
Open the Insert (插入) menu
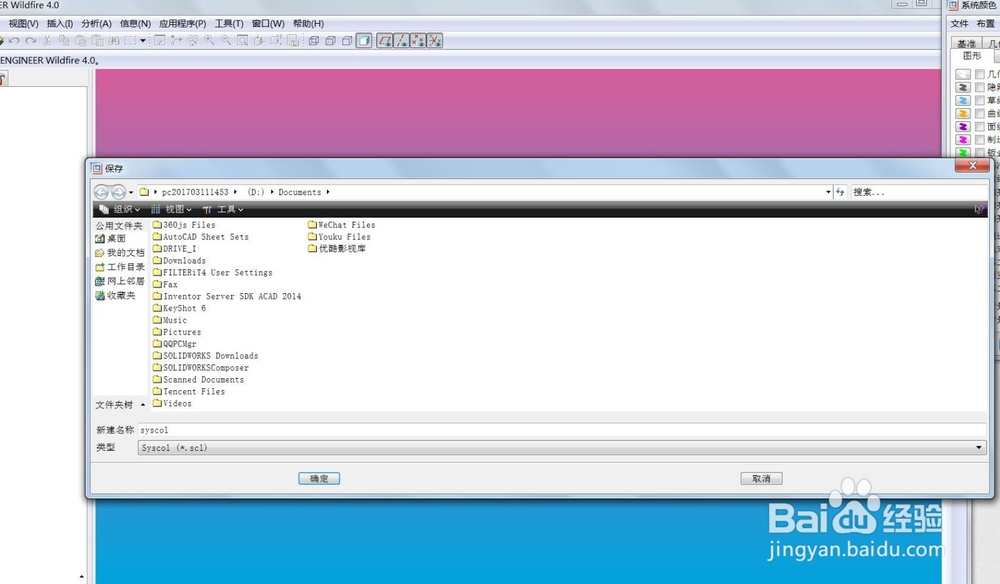click(59, 24)
